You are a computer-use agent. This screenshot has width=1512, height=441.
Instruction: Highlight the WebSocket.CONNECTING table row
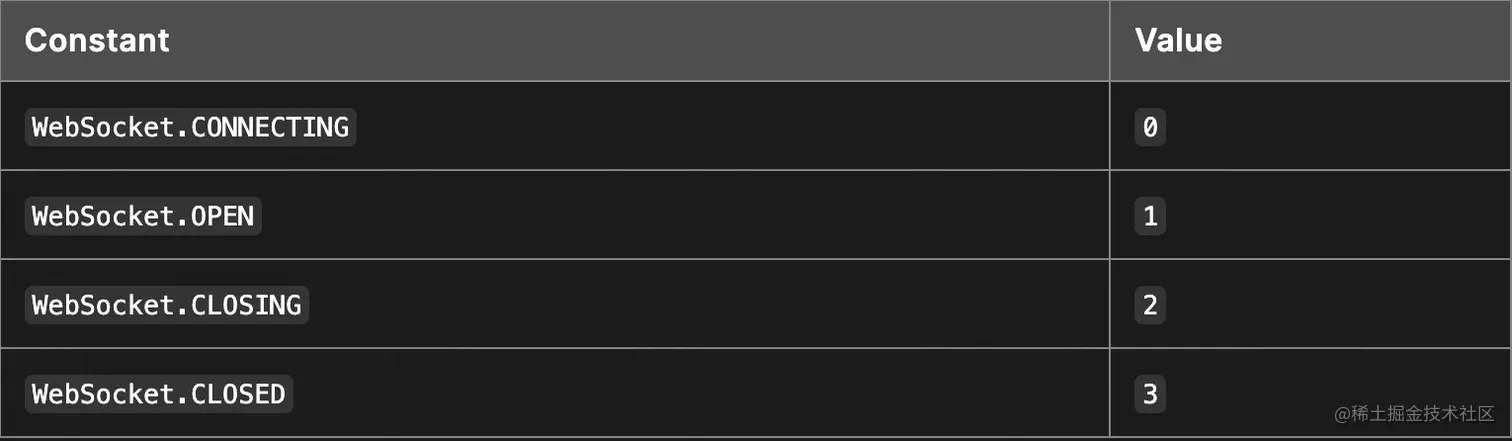756,126
